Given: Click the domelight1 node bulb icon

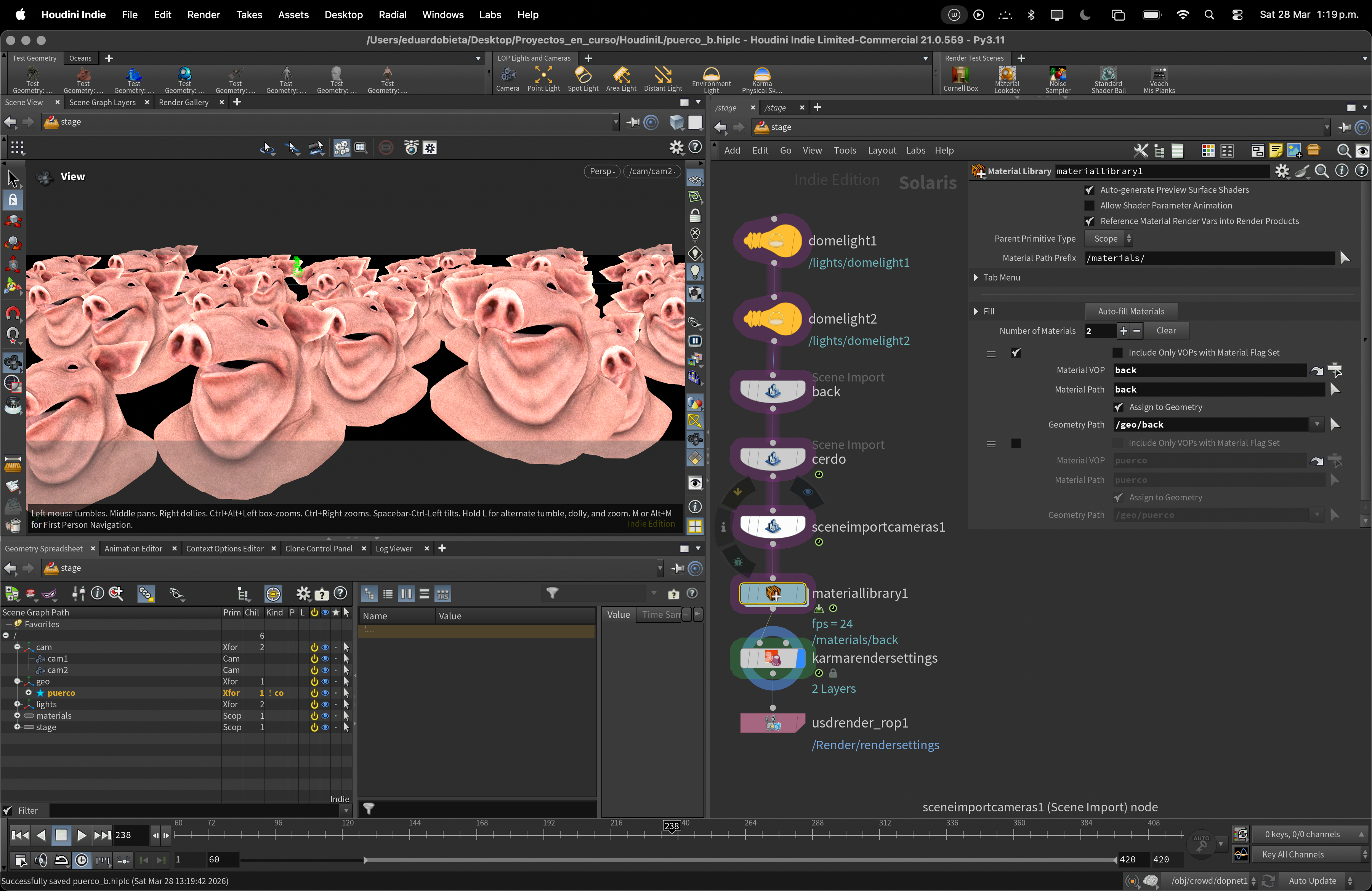Looking at the screenshot, I should (x=773, y=241).
